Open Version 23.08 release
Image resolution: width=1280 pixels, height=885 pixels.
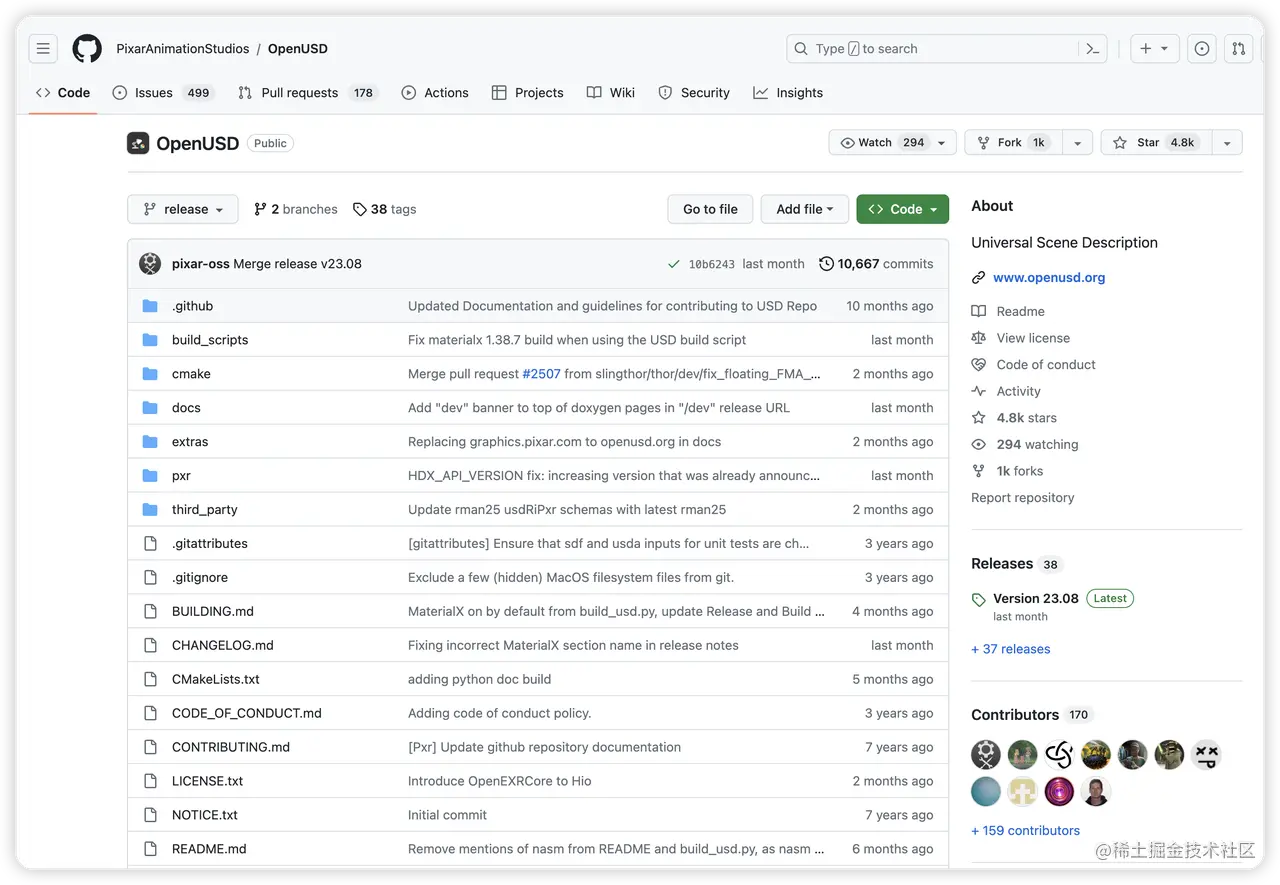click(1036, 599)
